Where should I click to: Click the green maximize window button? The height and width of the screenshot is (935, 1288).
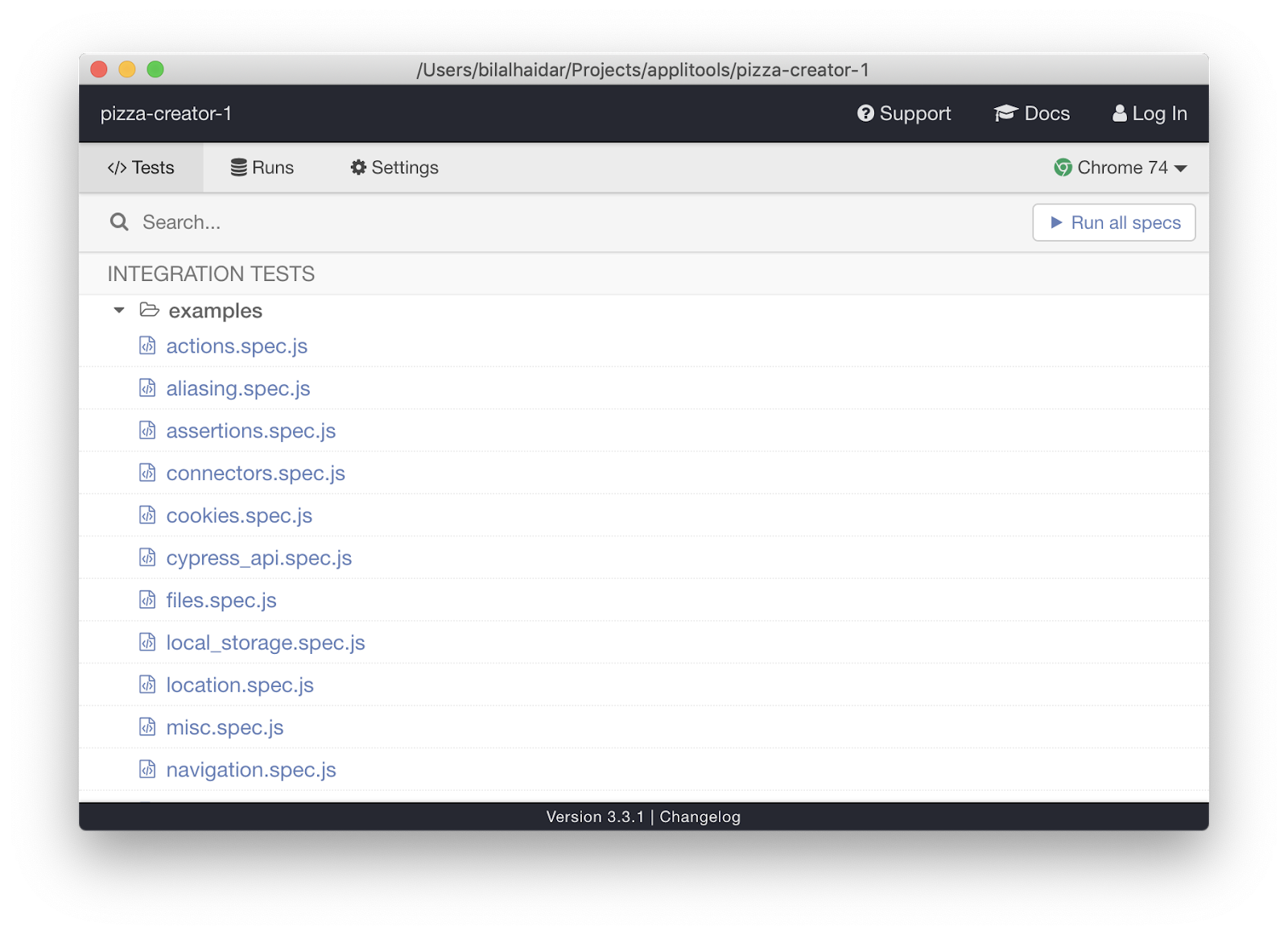154,69
